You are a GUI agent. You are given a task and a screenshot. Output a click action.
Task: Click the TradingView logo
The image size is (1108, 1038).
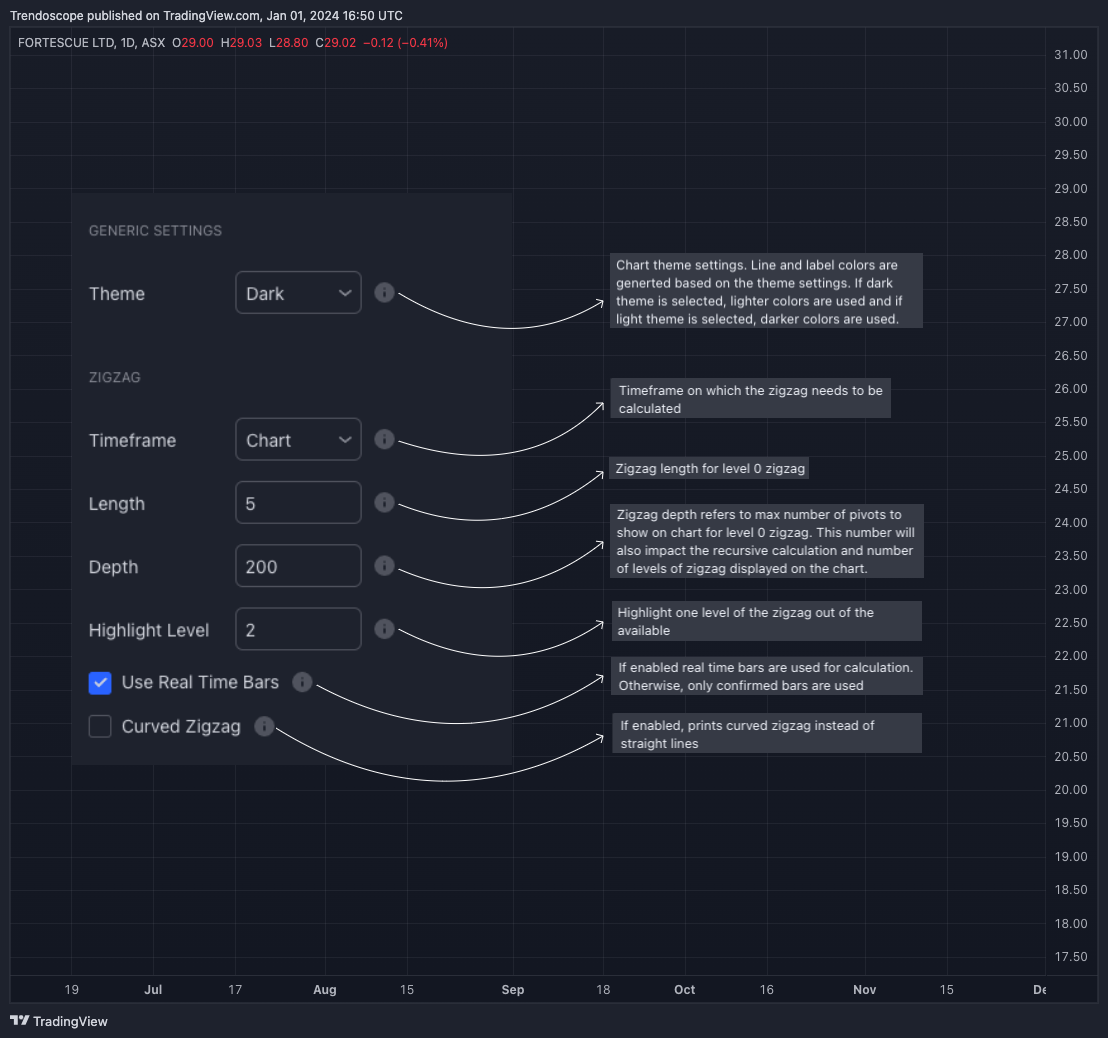pos(59,1021)
